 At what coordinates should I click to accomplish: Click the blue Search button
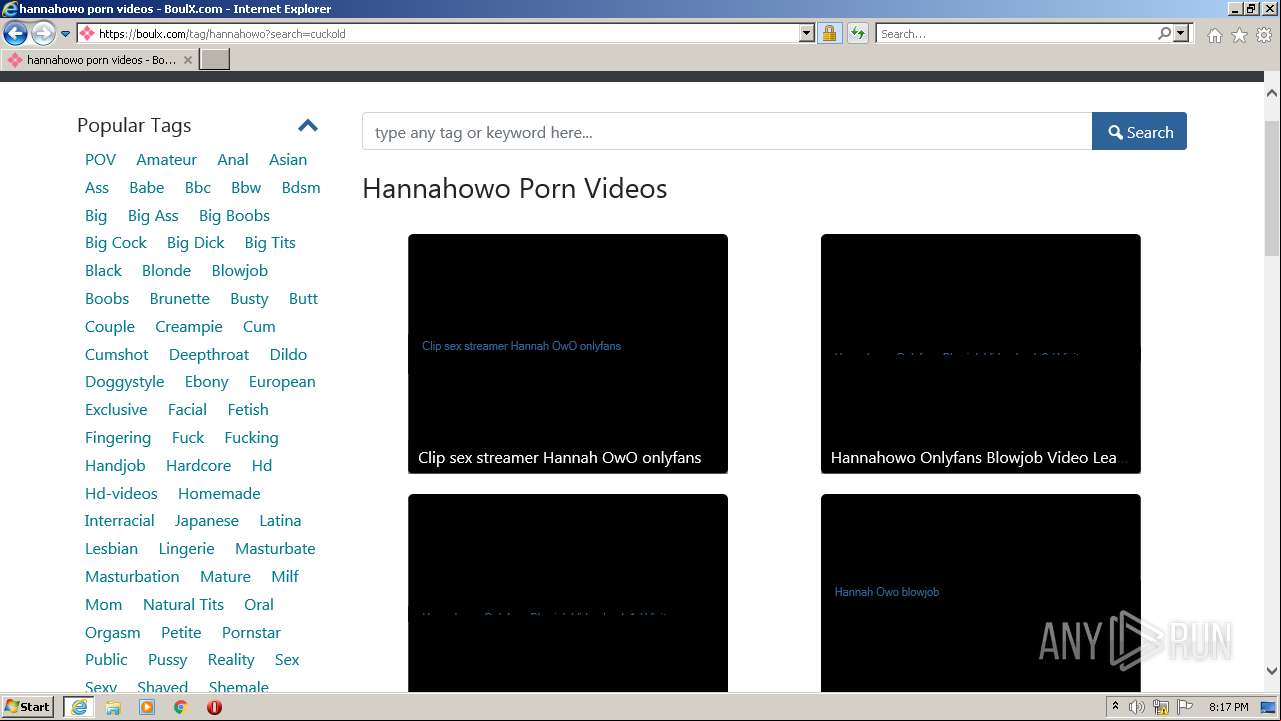(1140, 132)
